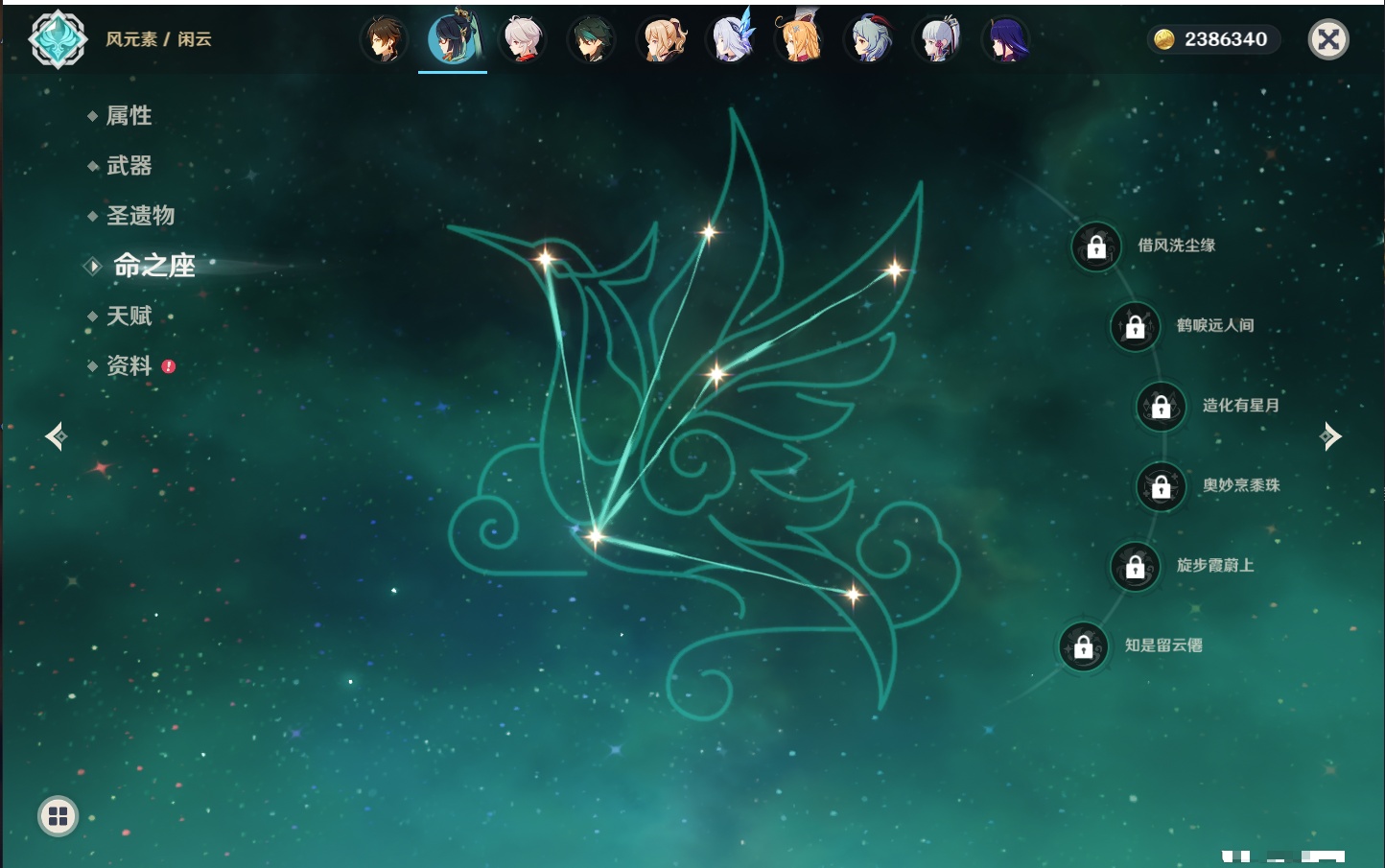Viewport: 1385px width, 868px height.
Task: Select constellation name 奥妙烹黍珠
Action: [x=1241, y=485]
